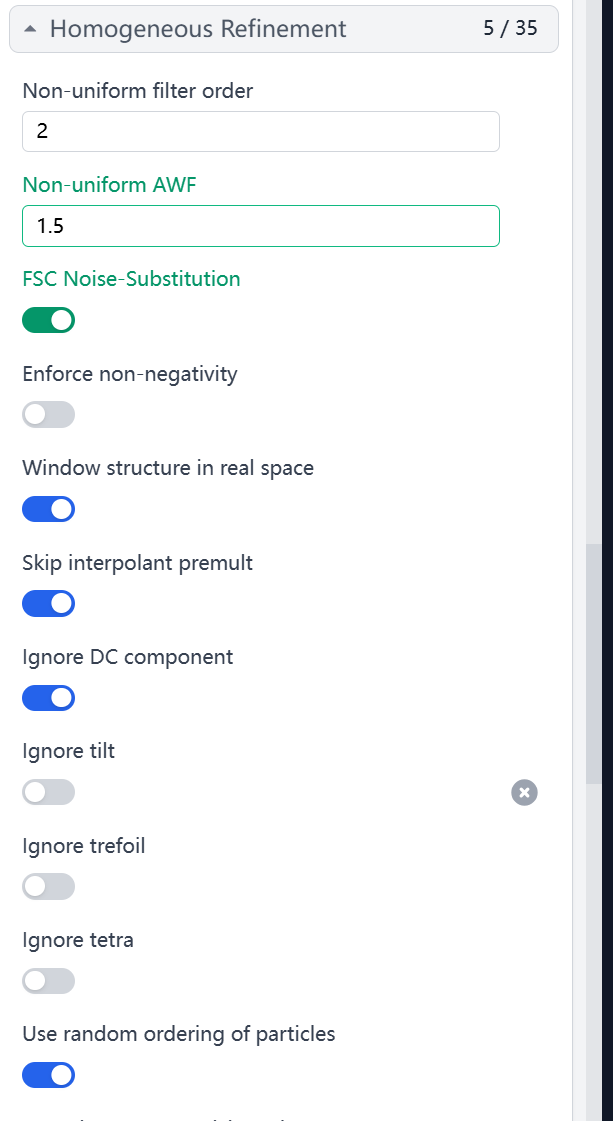Reset Ignore tilt with the x icon
This screenshot has width=613, height=1121.
click(x=524, y=792)
